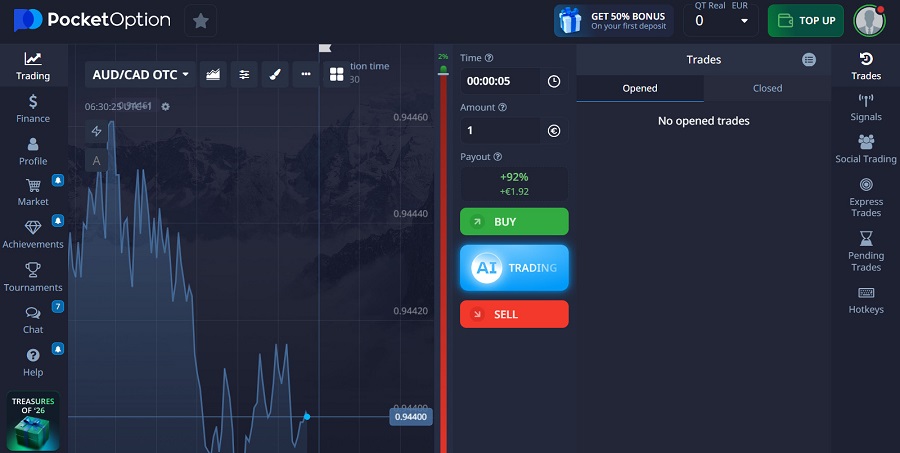The width and height of the screenshot is (900, 453).
Task: Click the Amount help question icon
Action: pos(502,107)
